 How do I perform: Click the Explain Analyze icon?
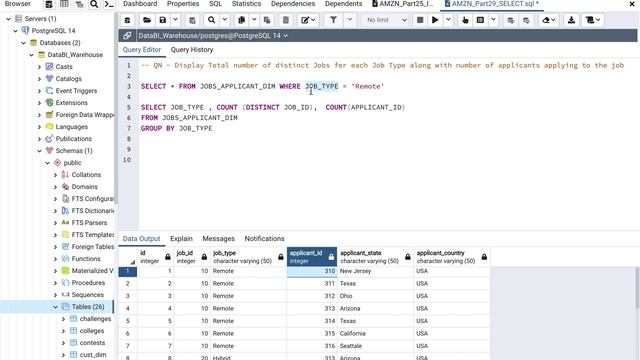coord(480,20)
